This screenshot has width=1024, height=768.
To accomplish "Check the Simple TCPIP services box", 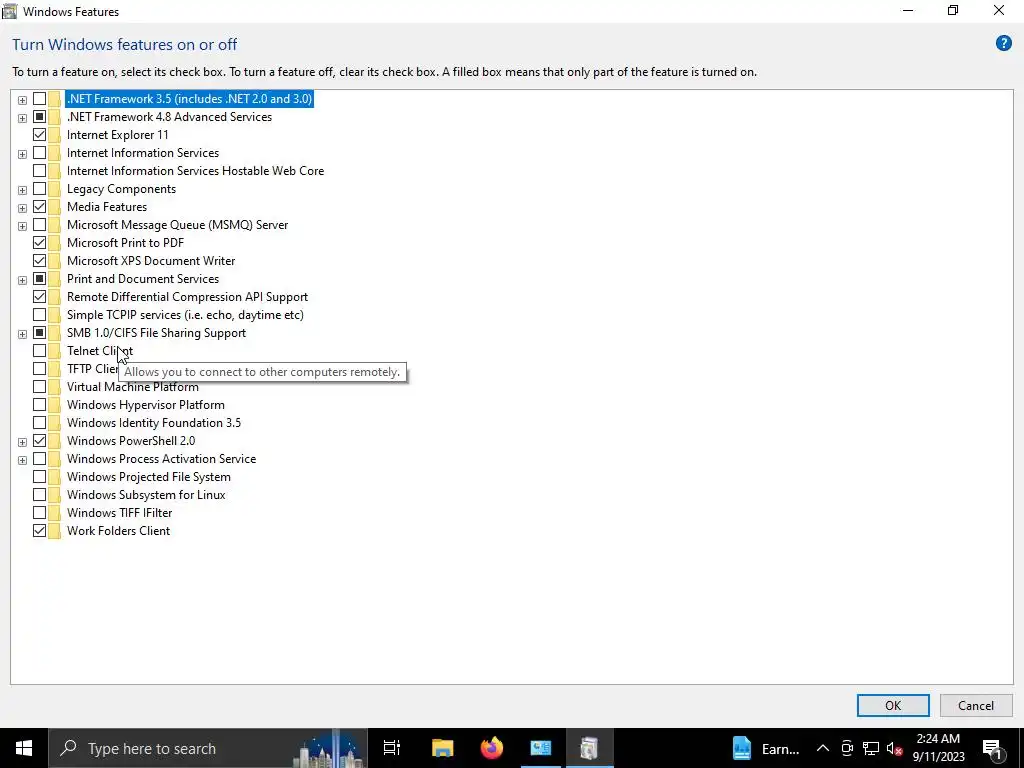I will tap(39, 315).
